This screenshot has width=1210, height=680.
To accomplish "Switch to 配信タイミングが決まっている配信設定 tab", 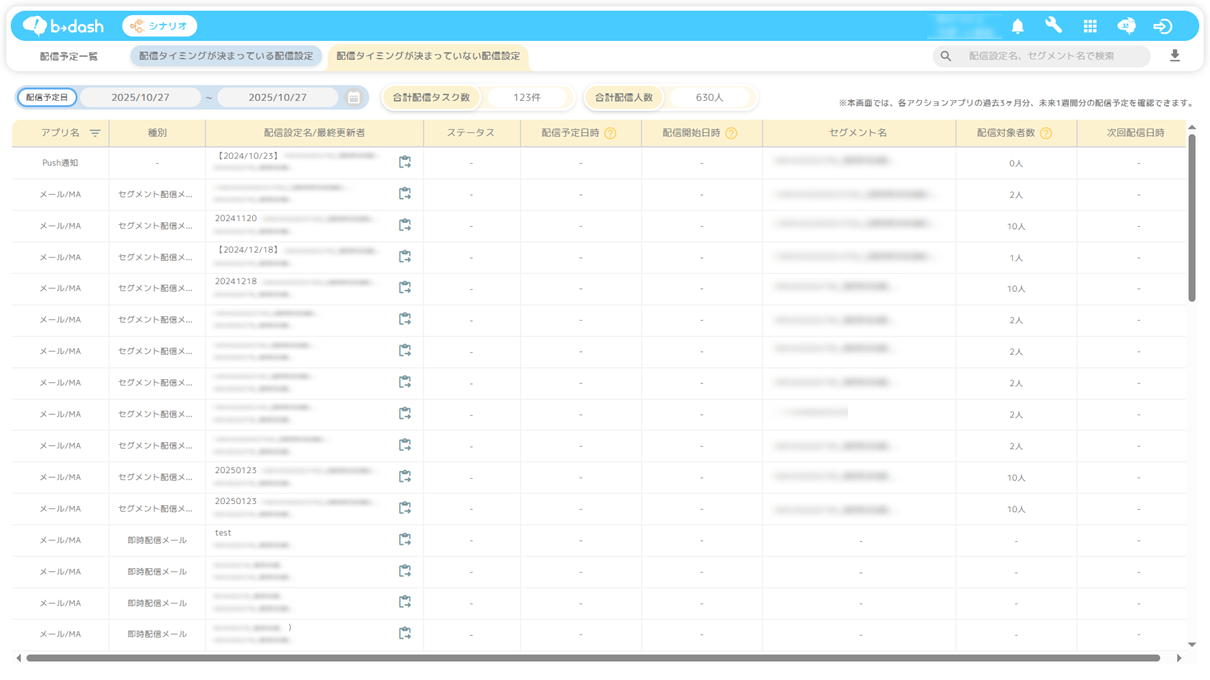I will [226, 56].
